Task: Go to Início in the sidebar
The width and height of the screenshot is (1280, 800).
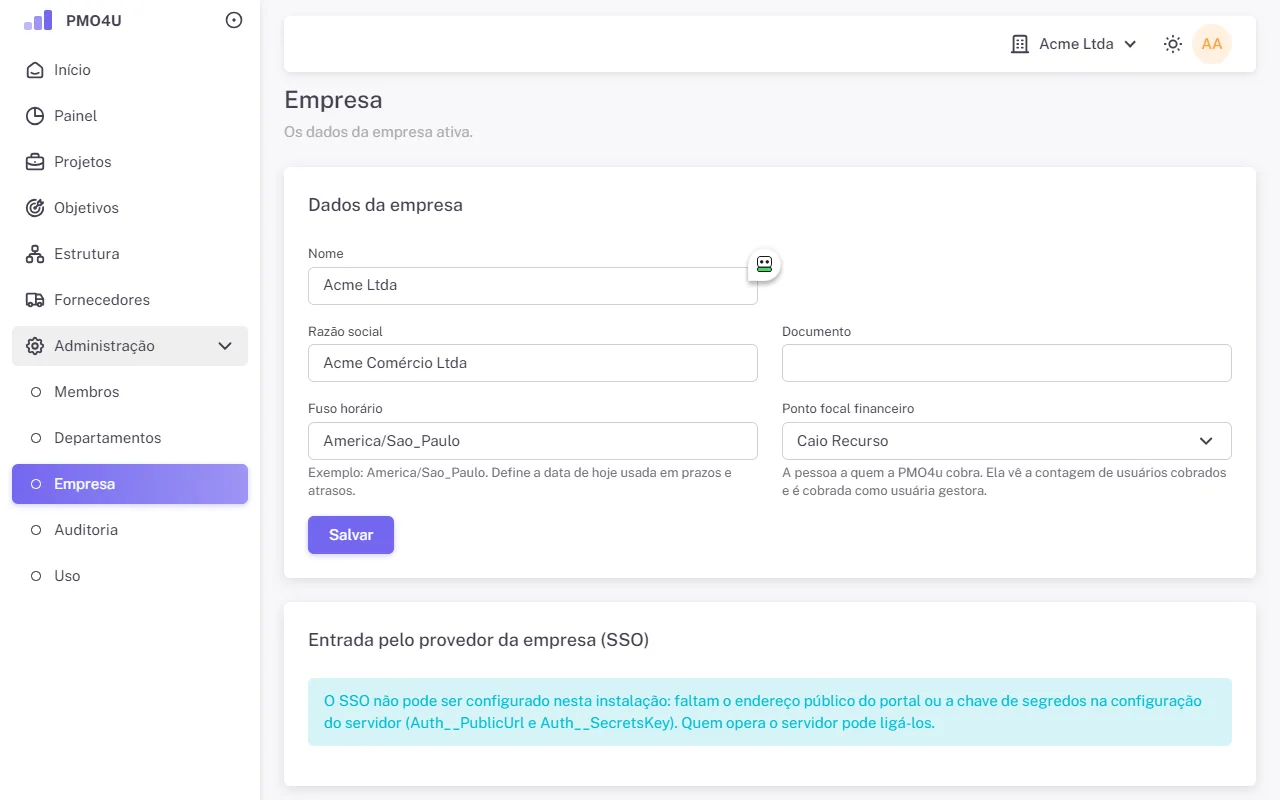Action: coord(130,70)
